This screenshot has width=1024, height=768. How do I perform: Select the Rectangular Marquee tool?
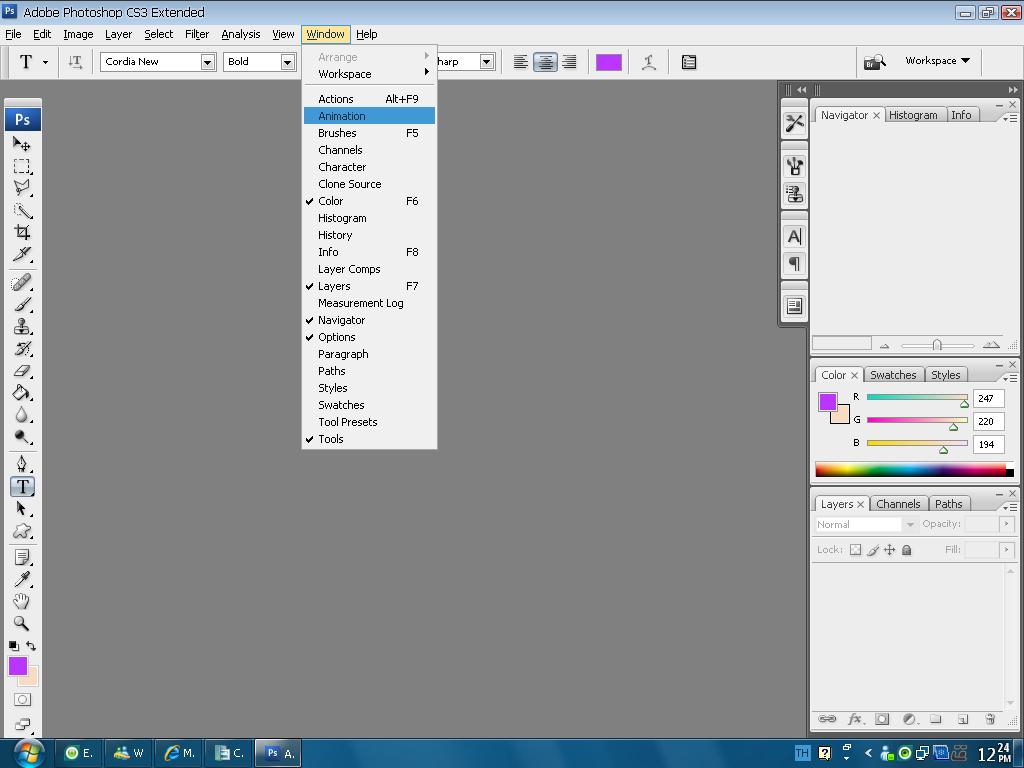point(22,166)
